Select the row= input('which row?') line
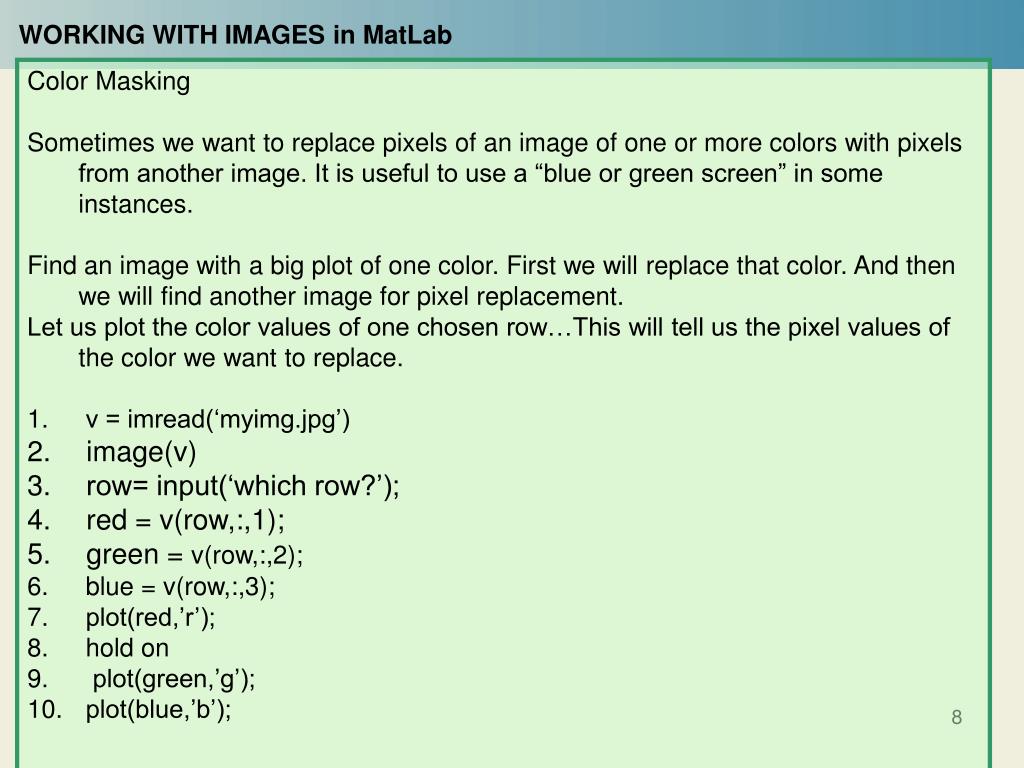 pos(242,486)
